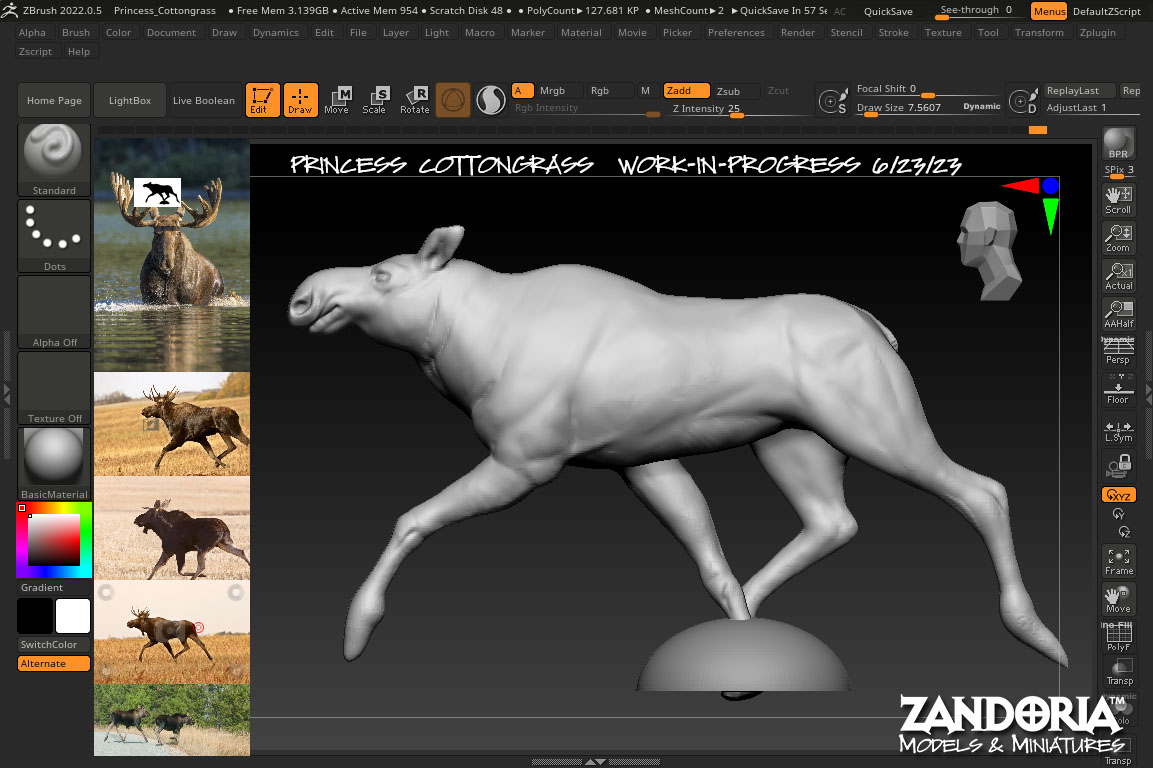Image resolution: width=1153 pixels, height=768 pixels.
Task: Click the Frame view icon
Action: 1118,561
